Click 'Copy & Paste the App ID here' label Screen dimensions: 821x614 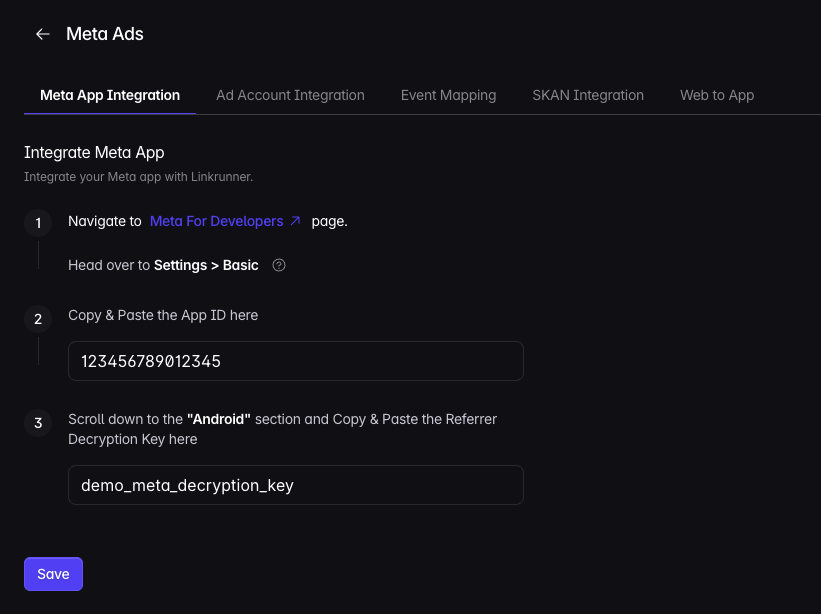[x=163, y=315]
